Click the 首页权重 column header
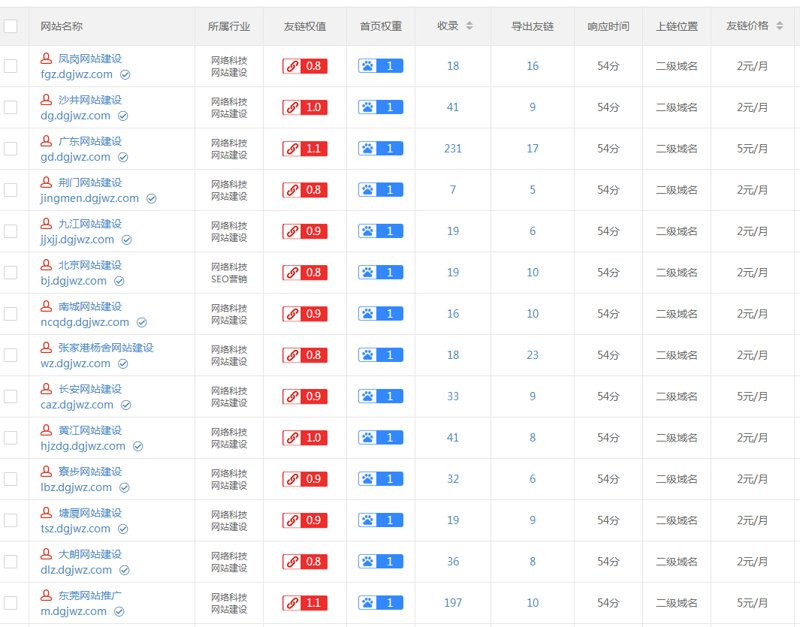This screenshot has width=800, height=627. 380,26
